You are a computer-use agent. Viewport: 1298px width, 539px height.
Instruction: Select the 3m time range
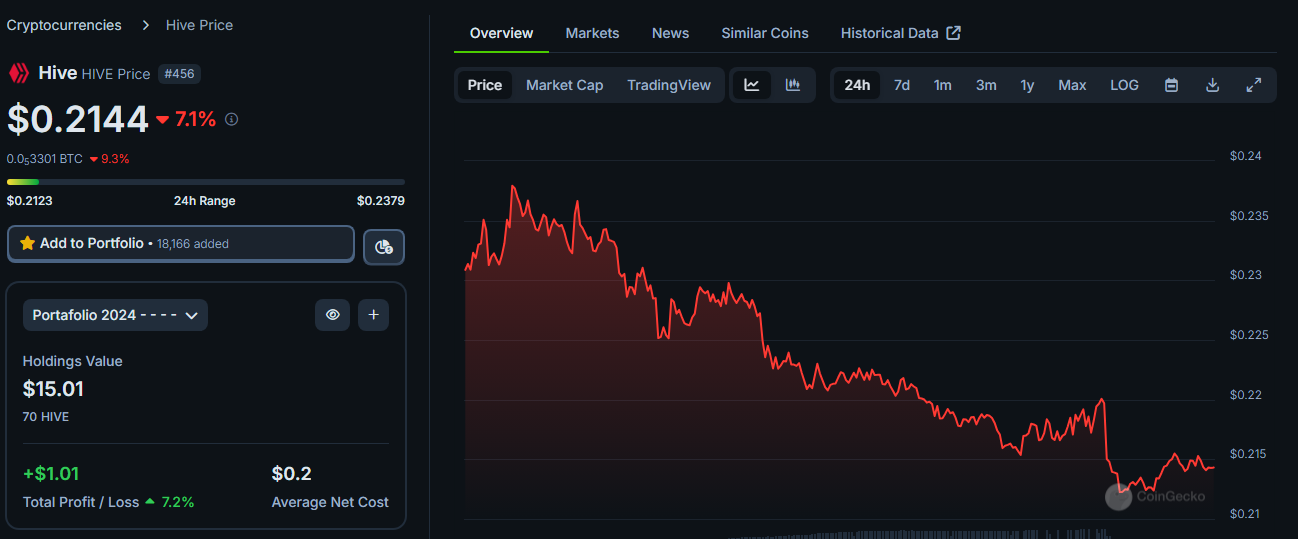tap(986, 85)
